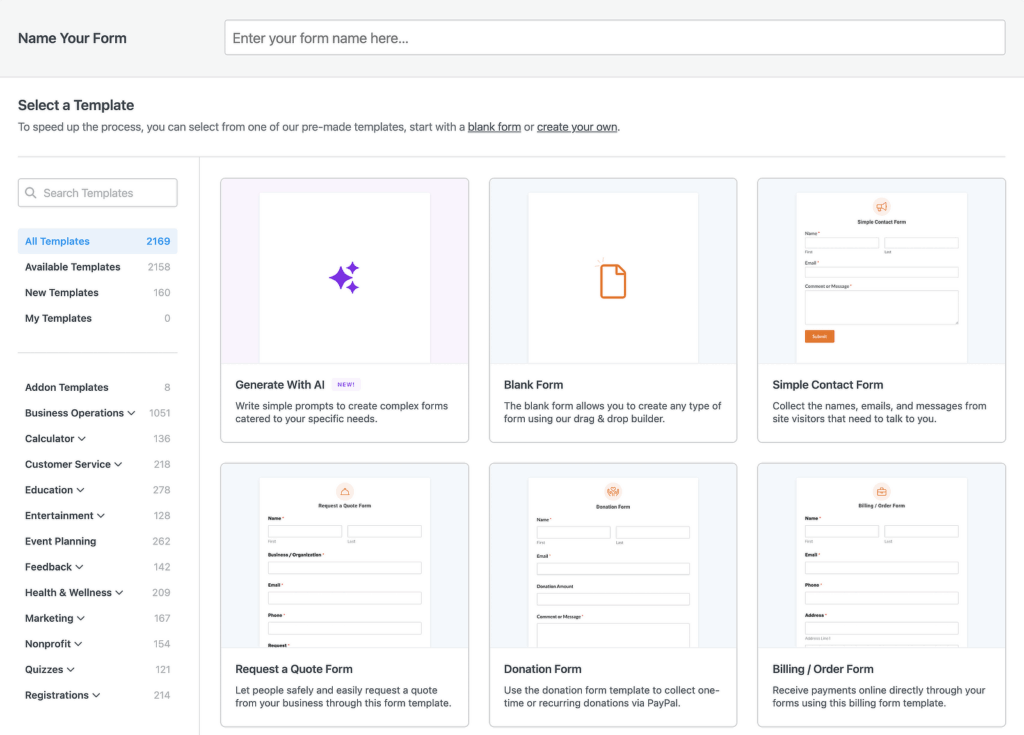The width and height of the screenshot is (1024, 735).
Task: Expand the Health & Wellness category
Action: [120, 593]
